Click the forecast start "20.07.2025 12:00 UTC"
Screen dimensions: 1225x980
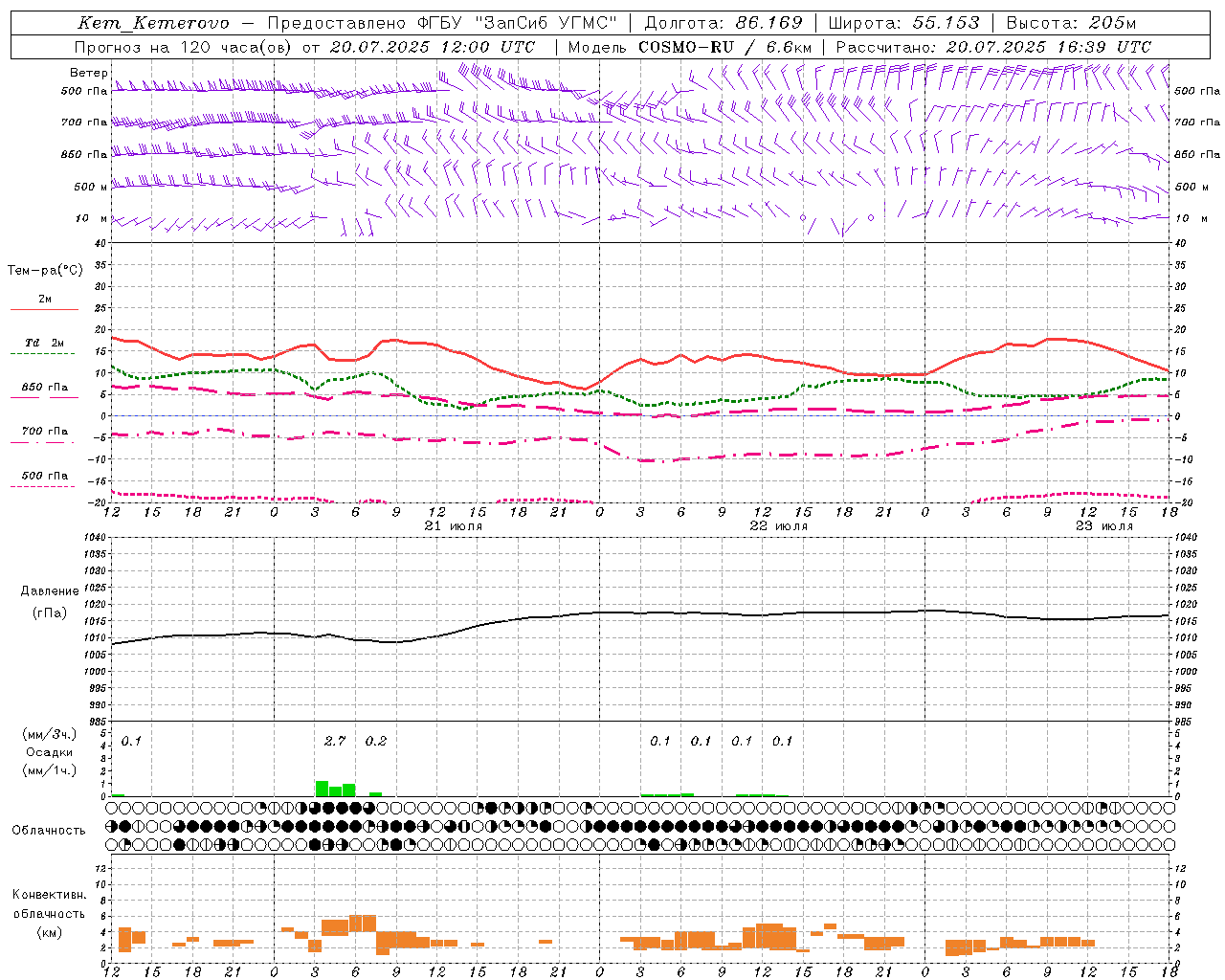click(x=432, y=47)
